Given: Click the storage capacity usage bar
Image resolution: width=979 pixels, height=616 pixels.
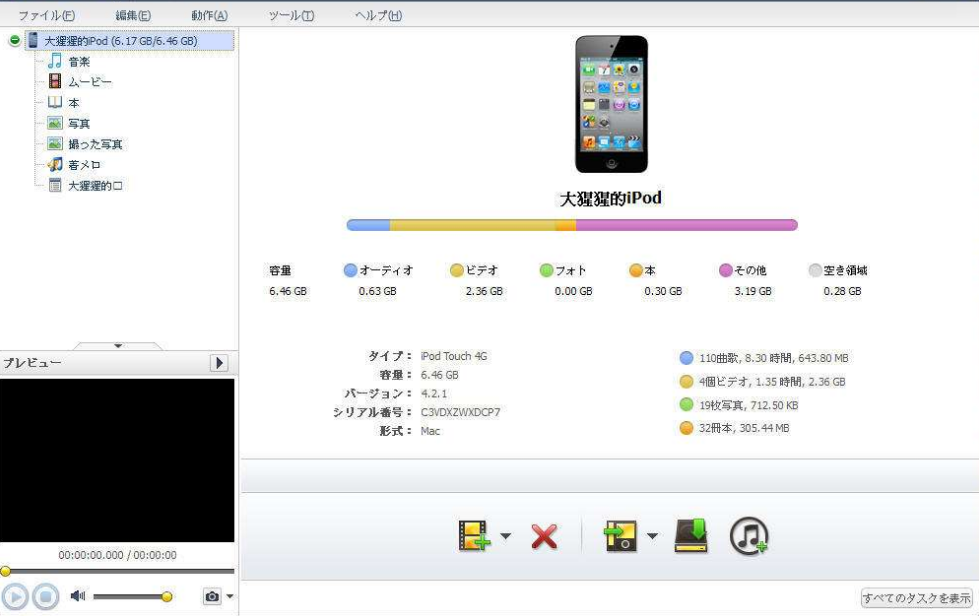Looking at the screenshot, I should pos(572,225).
